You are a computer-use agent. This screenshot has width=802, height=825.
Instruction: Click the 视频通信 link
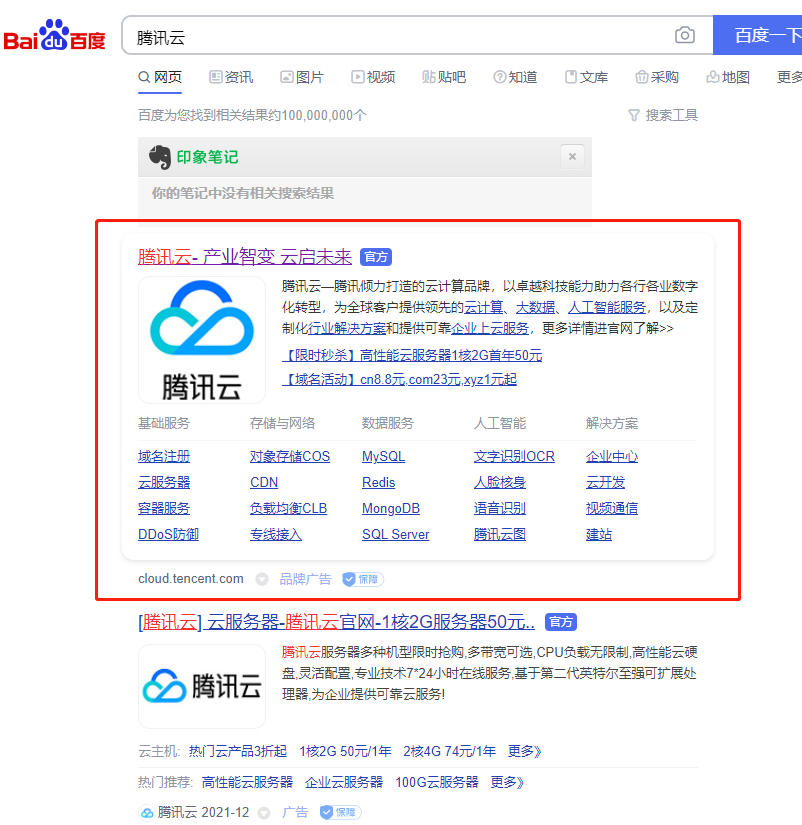click(612, 508)
